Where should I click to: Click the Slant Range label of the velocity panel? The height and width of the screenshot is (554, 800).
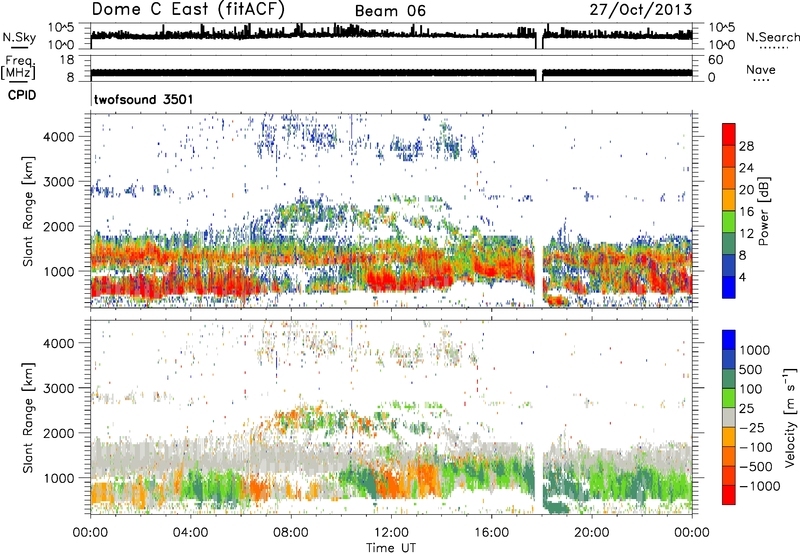(x=28, y=418)
